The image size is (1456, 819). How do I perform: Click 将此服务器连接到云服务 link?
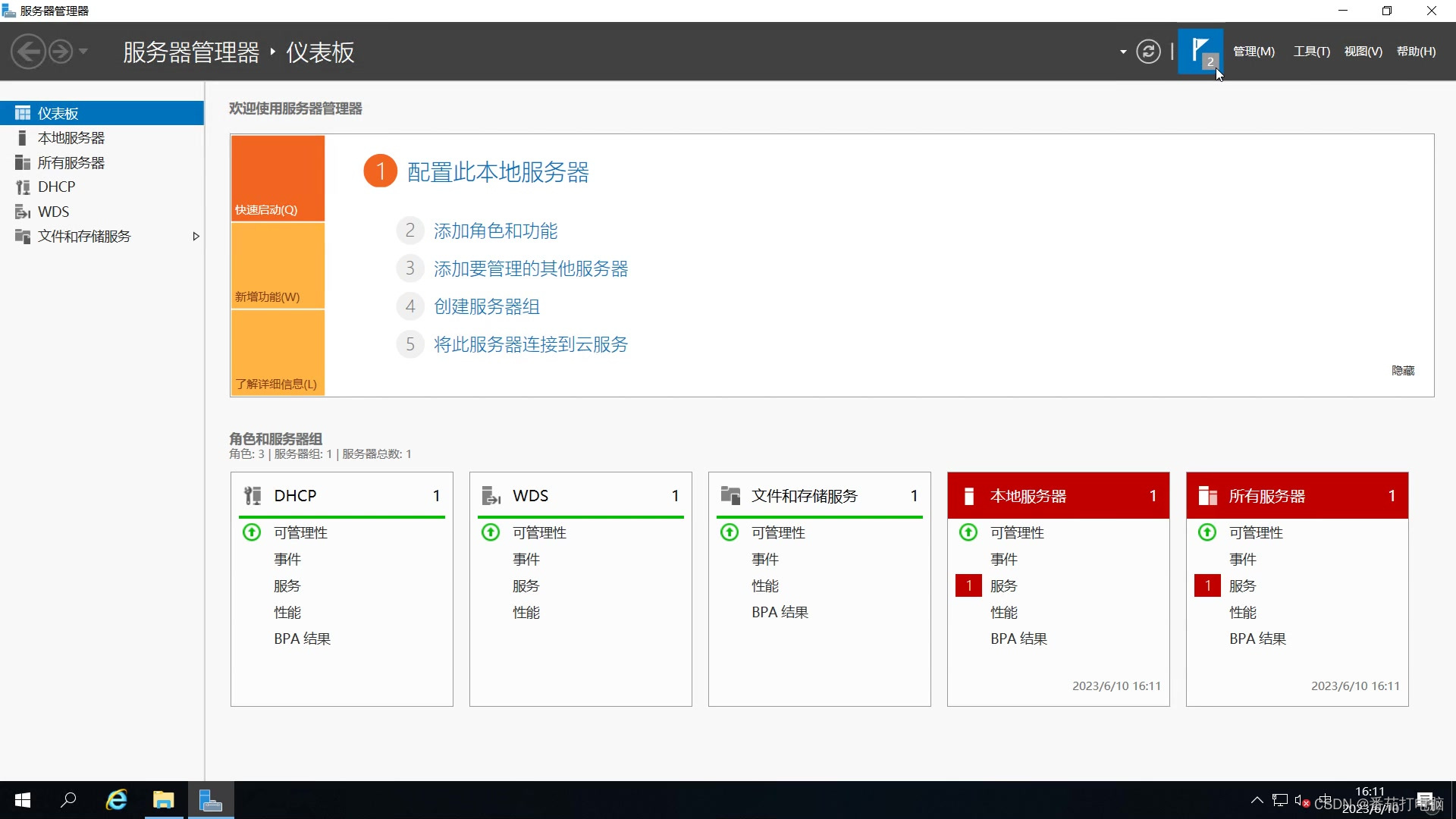pyautogui.click(x=531, y=344)
